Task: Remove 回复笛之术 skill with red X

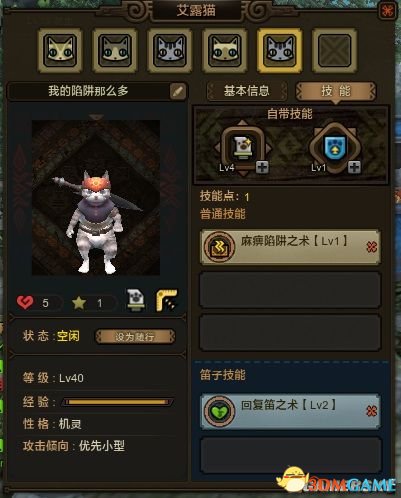Action: tap(371, 411)
